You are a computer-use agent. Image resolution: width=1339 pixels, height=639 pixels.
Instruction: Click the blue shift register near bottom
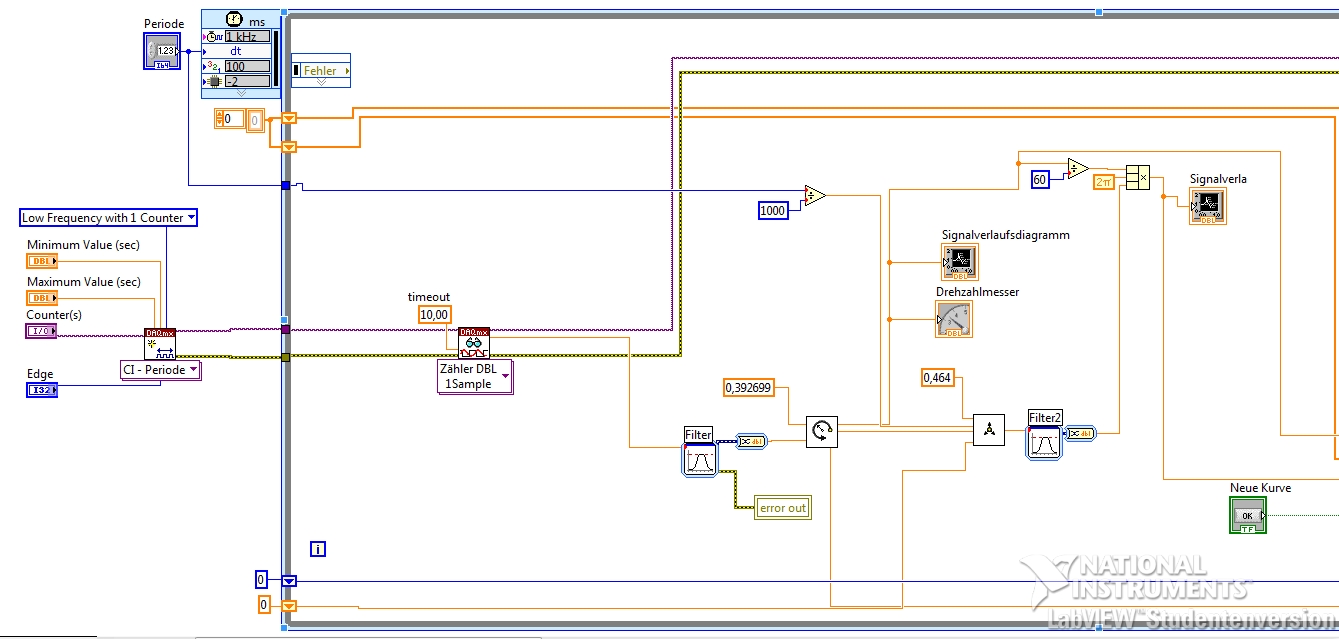289,580
